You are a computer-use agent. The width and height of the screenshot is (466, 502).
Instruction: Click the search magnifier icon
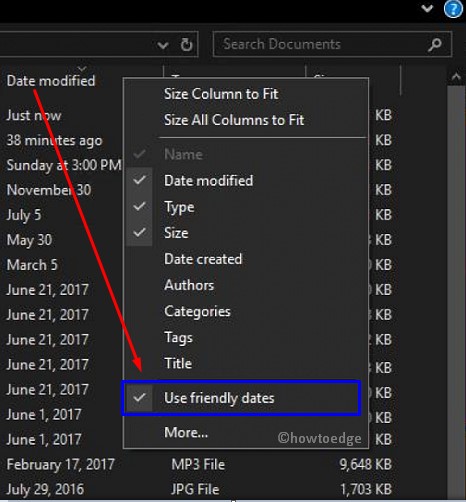coord(435,45)
